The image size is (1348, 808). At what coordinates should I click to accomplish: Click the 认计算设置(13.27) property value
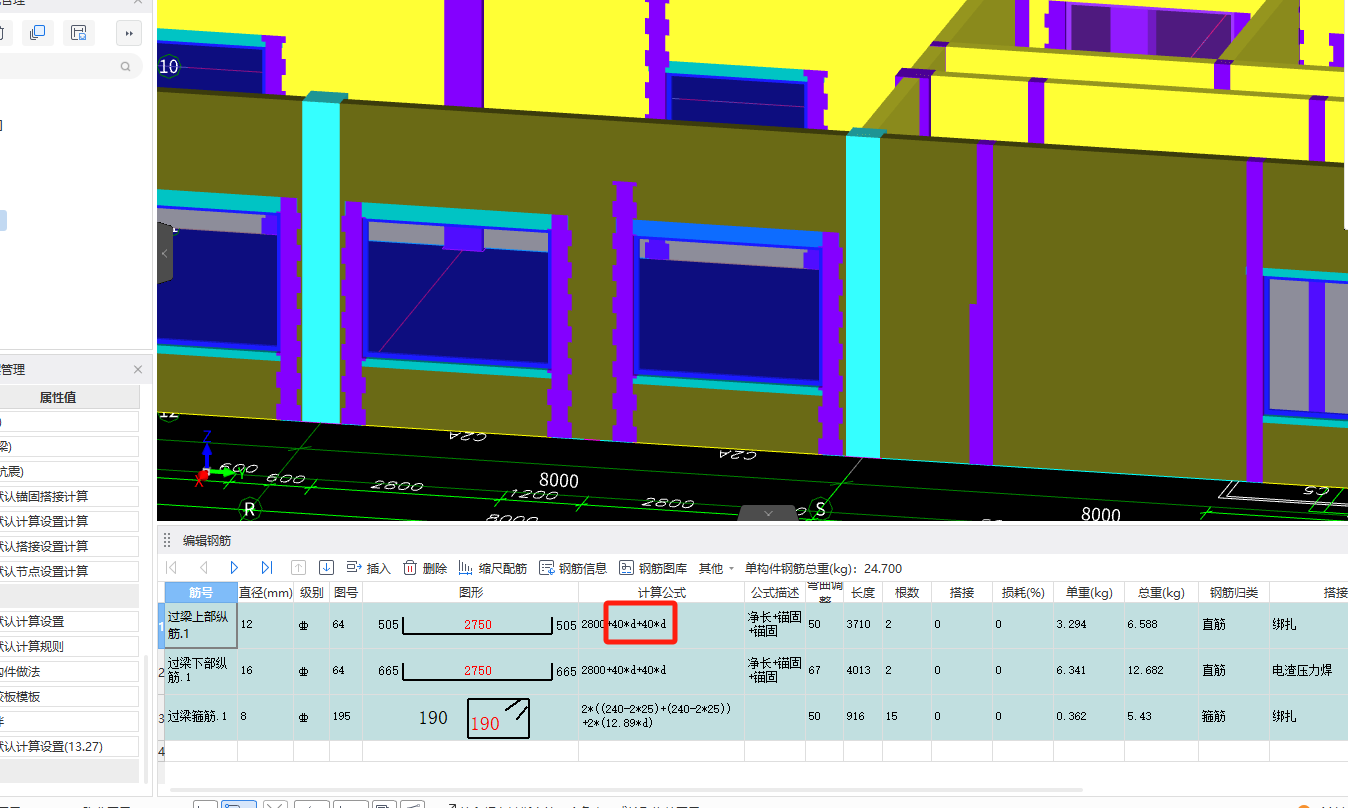click(69, 746)
